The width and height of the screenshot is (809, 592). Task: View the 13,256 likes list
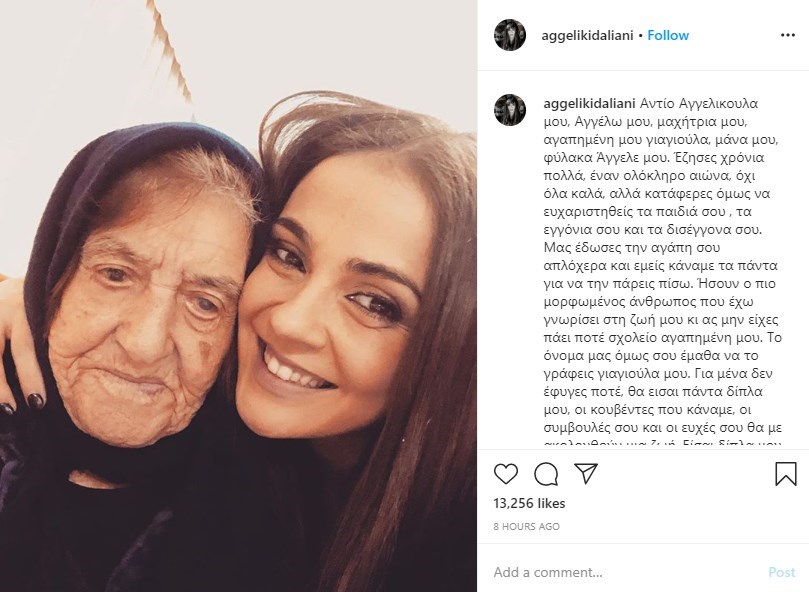point(529,503)
